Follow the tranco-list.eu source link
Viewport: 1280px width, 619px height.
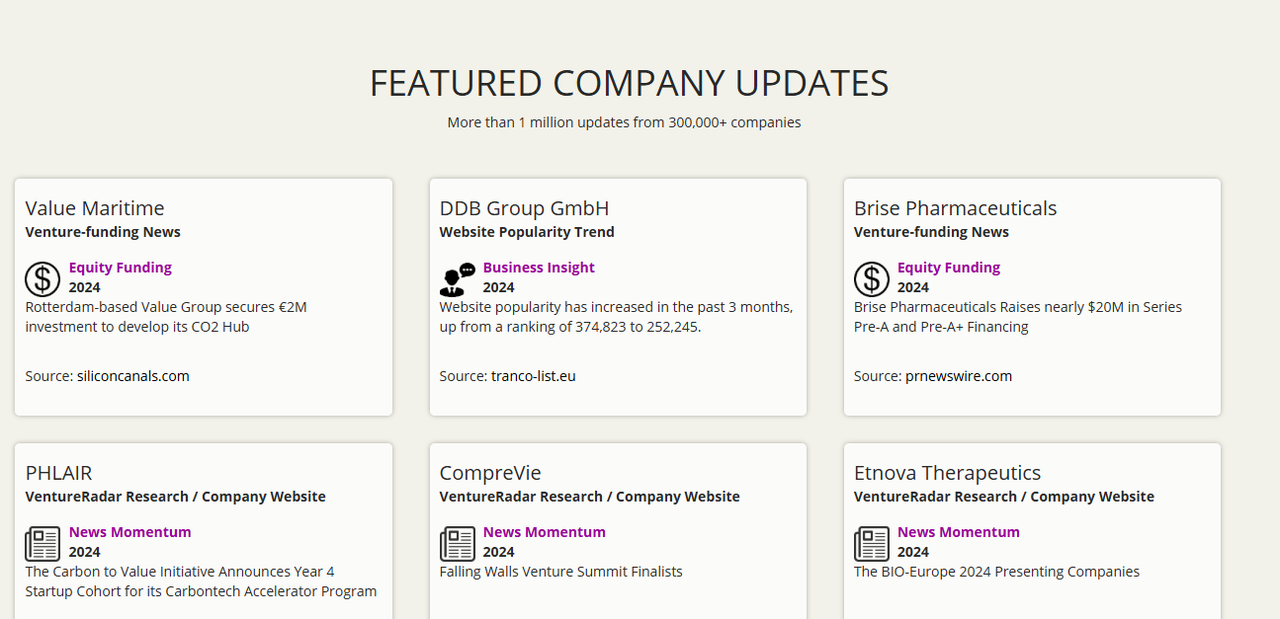point(533,376)
